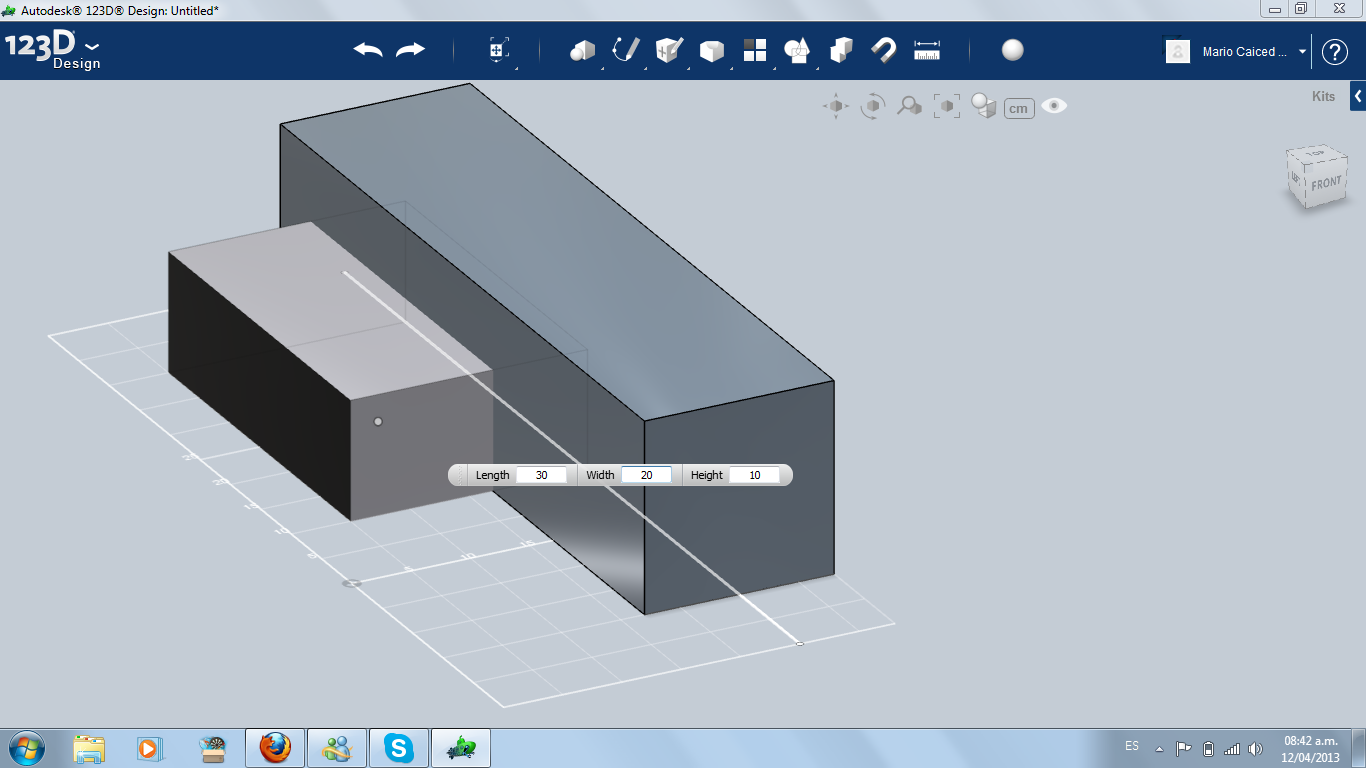Click the user profile avatar
The height and width of the screenshot is (768, 1366).
(x=1178, y=51)
